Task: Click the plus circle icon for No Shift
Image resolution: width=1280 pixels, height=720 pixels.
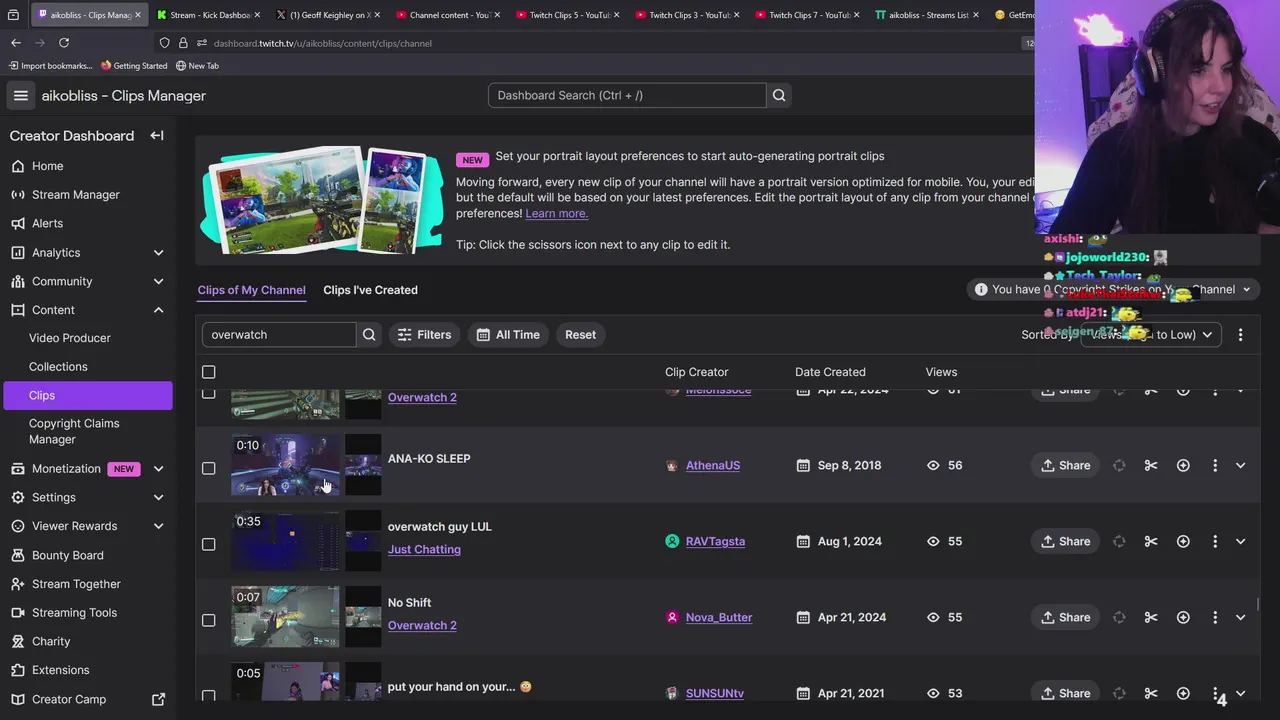Action: pyautogui.click(x=1183, y=617)
